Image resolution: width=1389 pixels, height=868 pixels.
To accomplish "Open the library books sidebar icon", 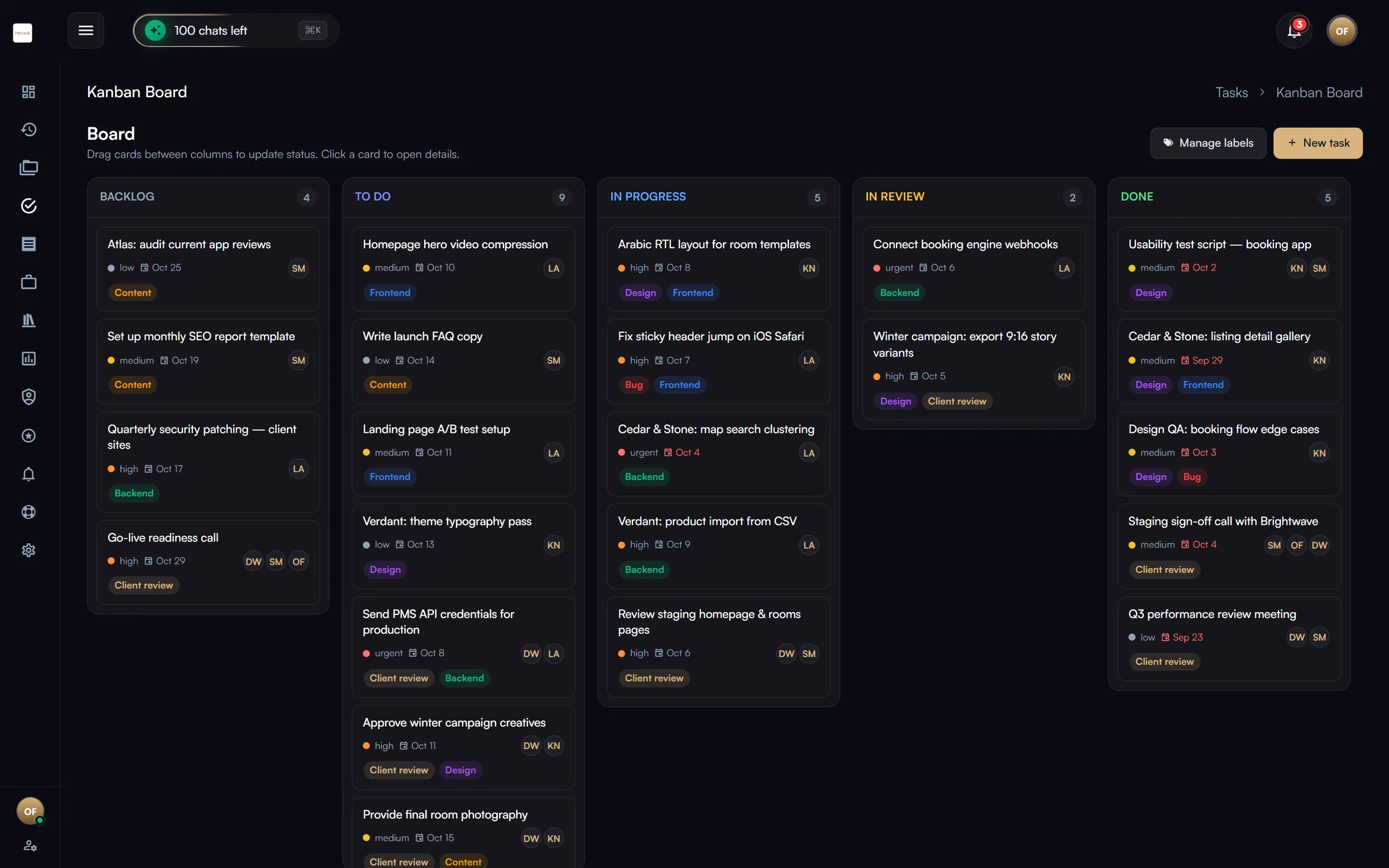I will [x=28, y=320].
